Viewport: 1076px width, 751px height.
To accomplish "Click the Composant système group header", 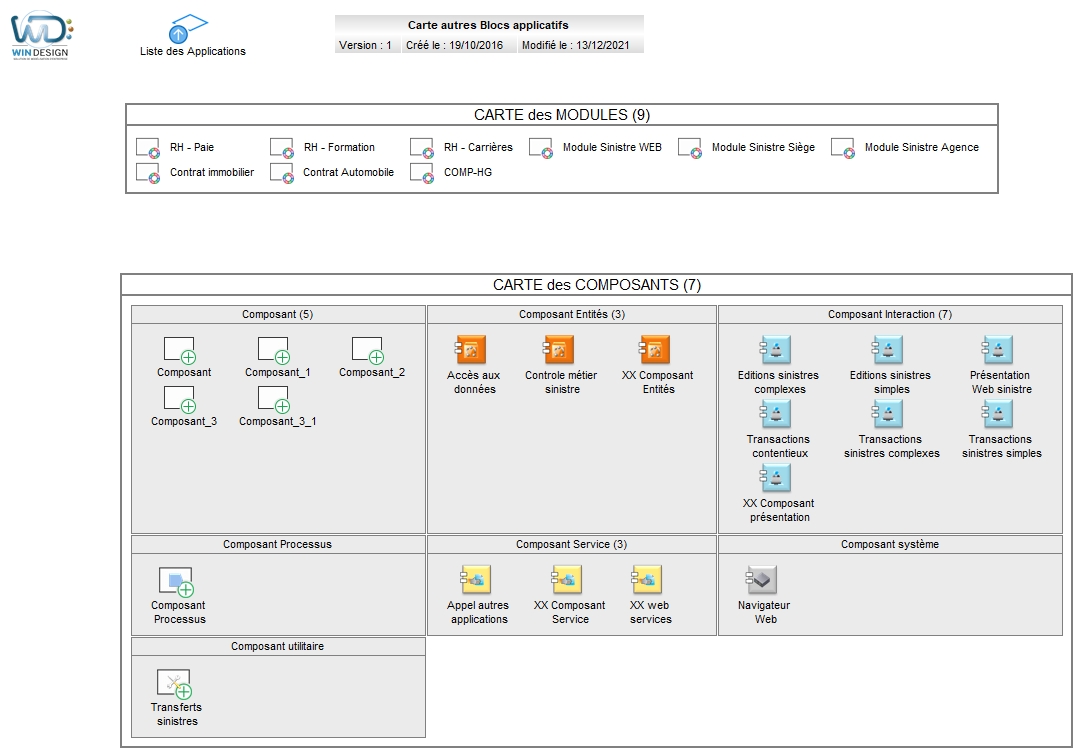I will 890,544.
